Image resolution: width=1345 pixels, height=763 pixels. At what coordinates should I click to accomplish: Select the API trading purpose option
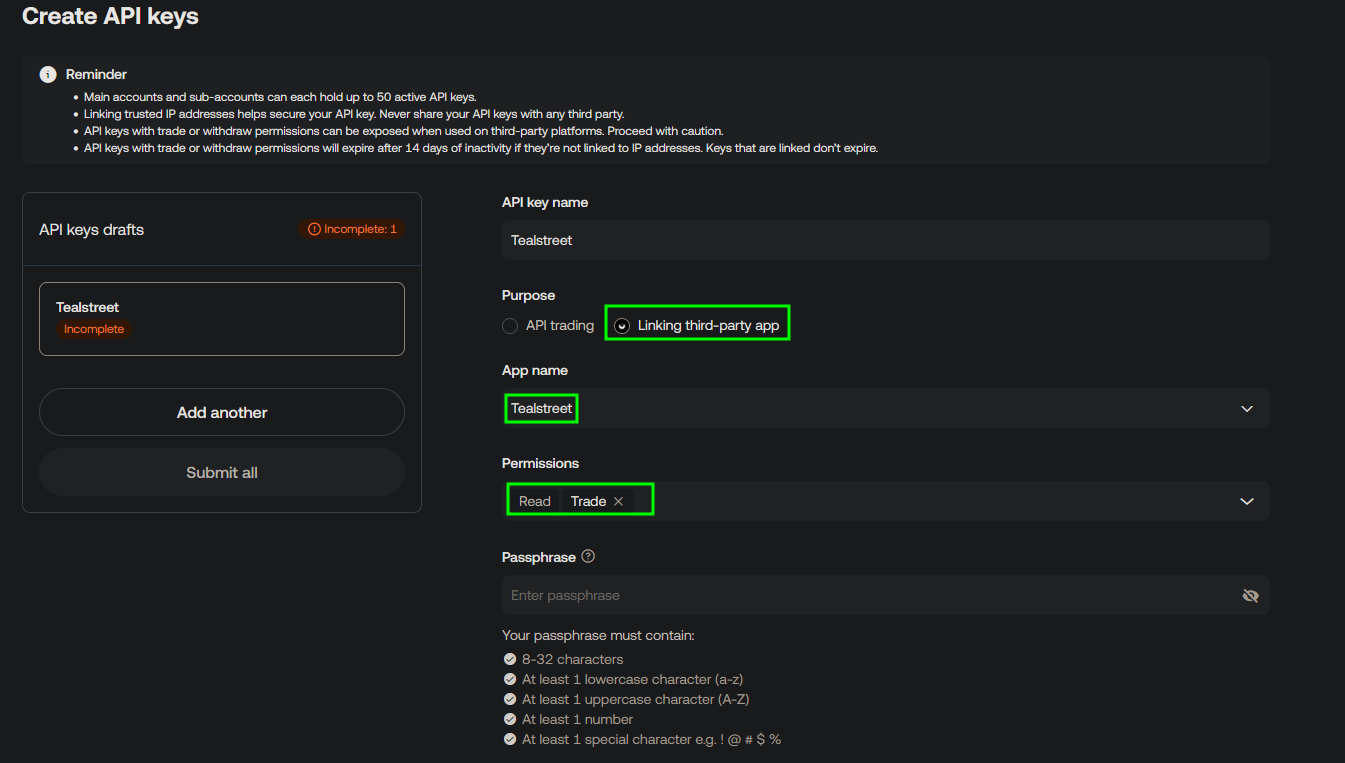[510, 325]
